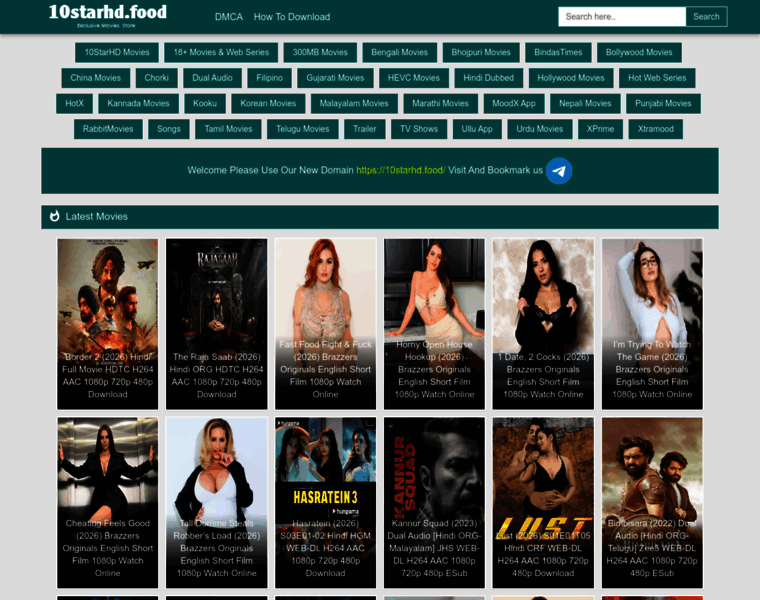Open the How To Download page

coord(292,17)
